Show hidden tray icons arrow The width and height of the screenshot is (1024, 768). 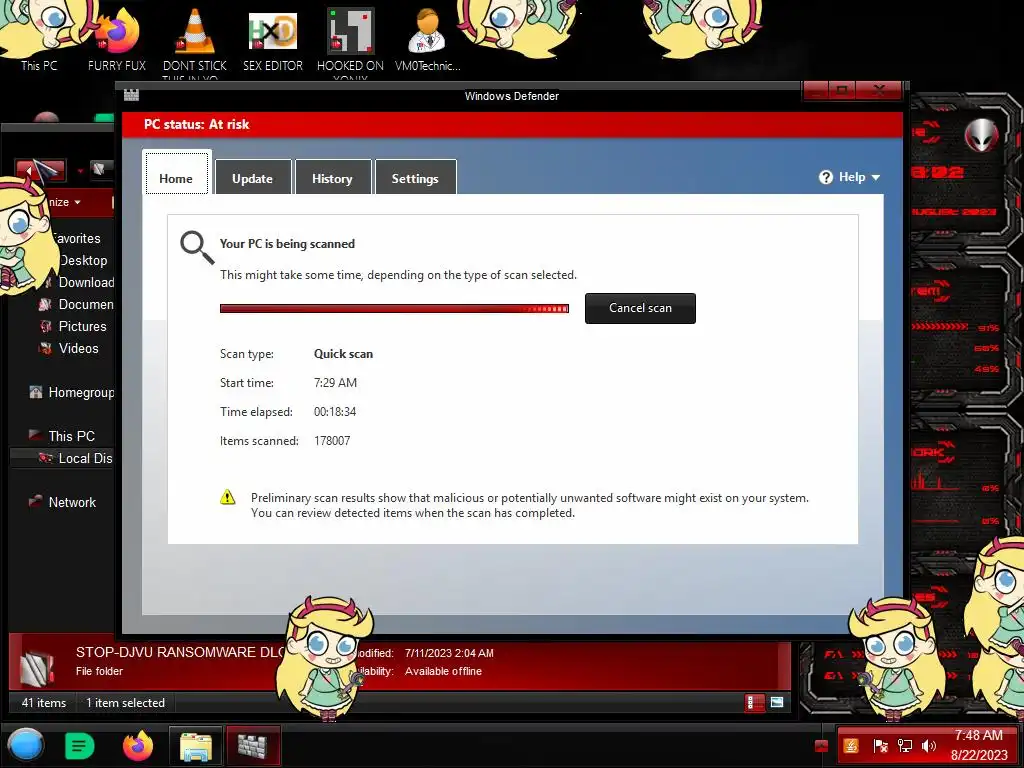[x=821, y=746]
